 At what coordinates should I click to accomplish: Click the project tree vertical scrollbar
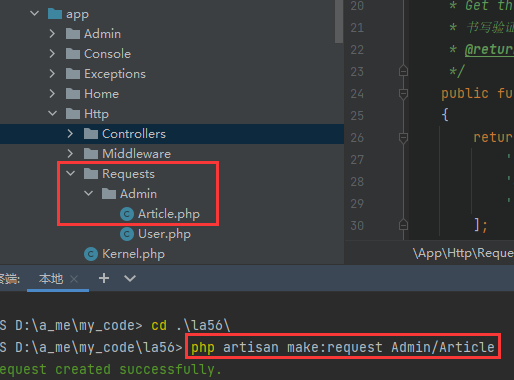point(339,21)
